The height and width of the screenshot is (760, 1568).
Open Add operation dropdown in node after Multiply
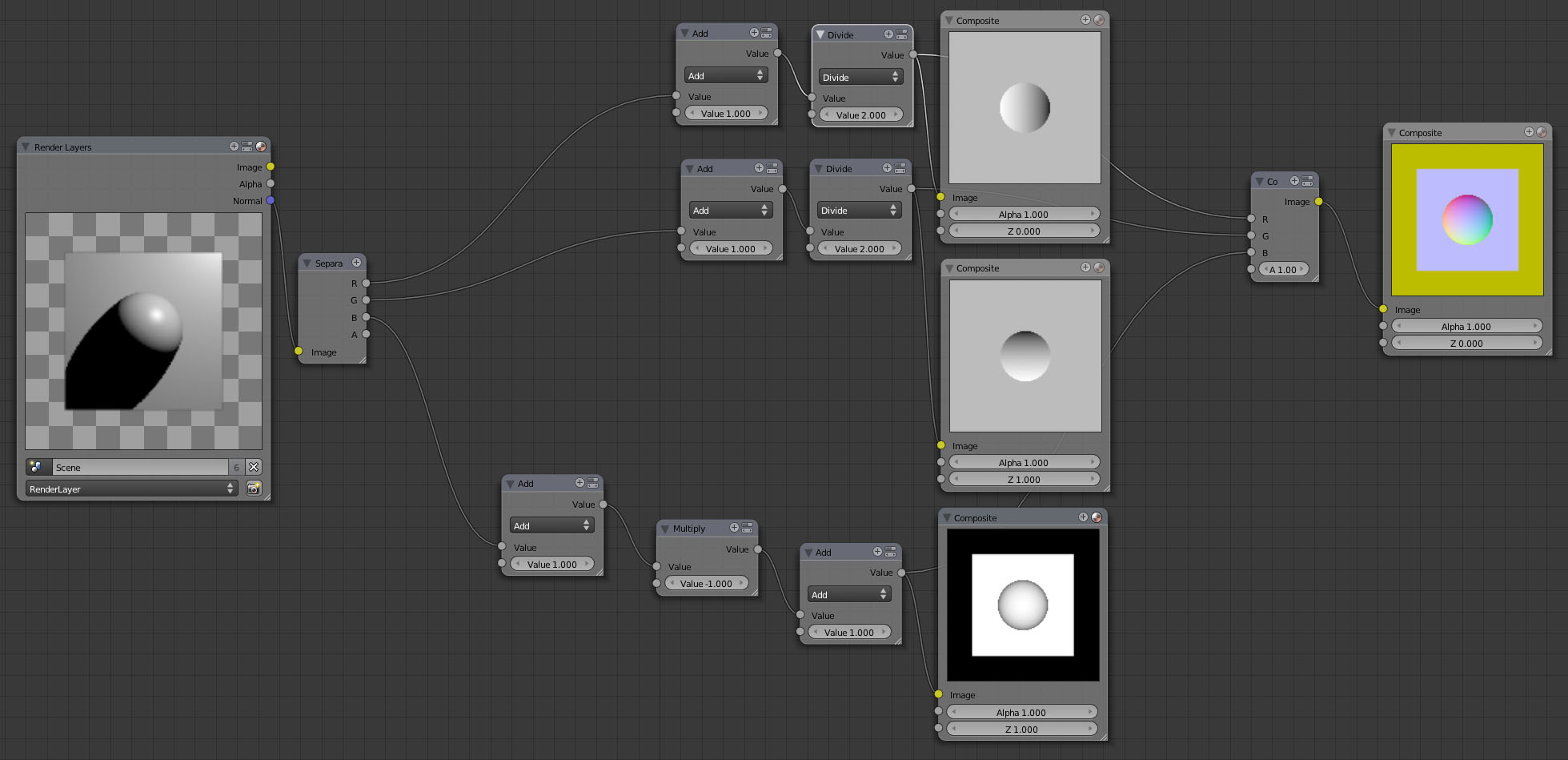[848, 594]
